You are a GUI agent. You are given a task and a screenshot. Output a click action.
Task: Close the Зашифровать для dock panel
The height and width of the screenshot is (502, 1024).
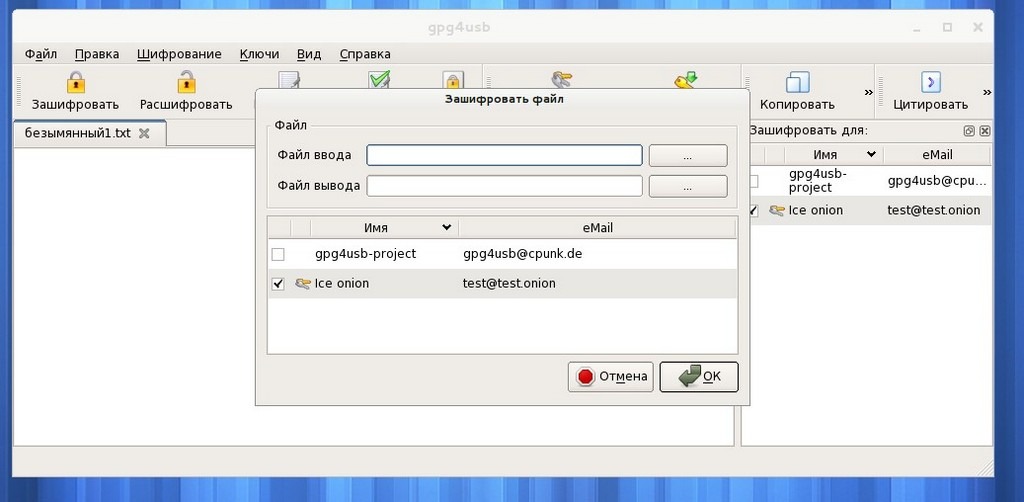[985, 131]
